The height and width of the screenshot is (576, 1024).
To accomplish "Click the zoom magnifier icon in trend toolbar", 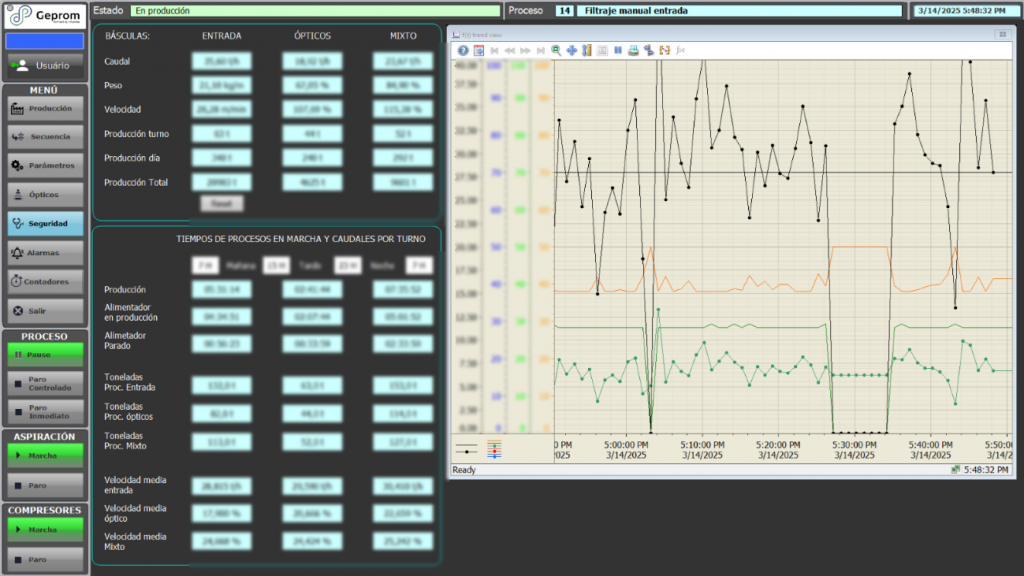I will (x=556, y=50).
